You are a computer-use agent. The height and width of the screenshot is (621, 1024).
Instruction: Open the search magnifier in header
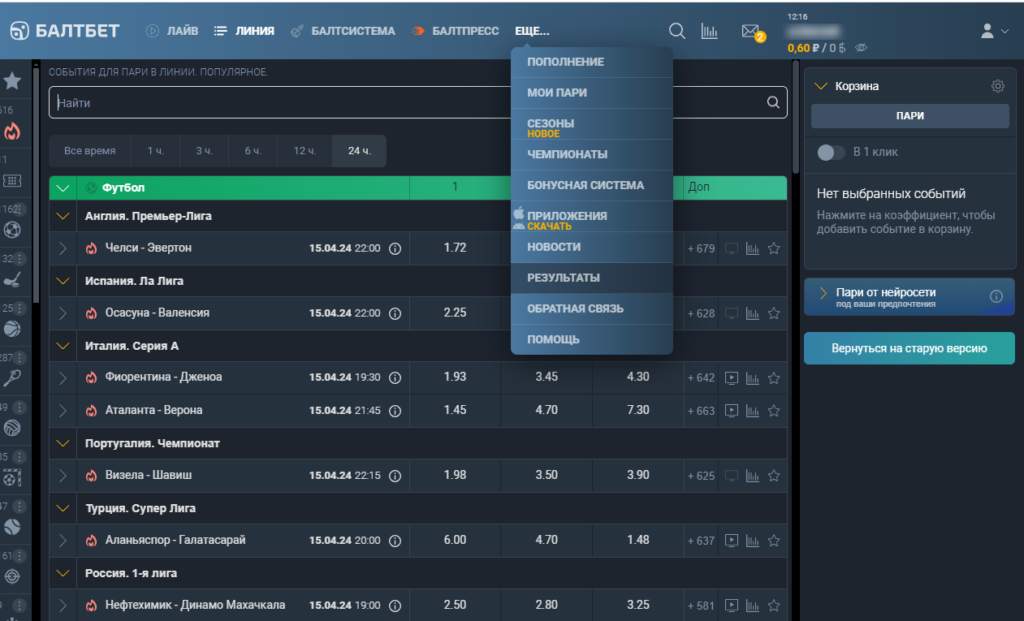coord(677,31)
